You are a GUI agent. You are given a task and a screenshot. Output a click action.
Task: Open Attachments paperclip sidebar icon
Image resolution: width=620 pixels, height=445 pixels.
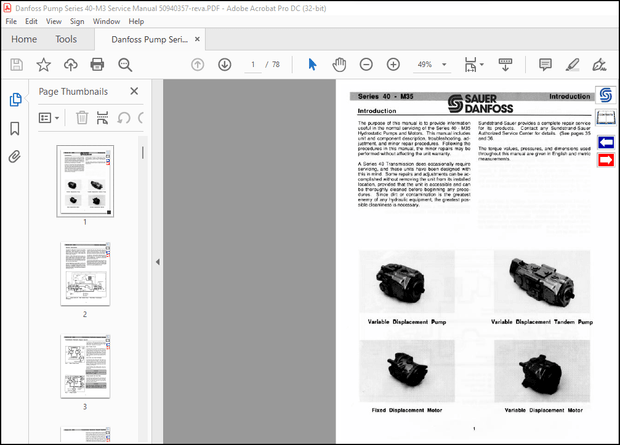(15, 157)
